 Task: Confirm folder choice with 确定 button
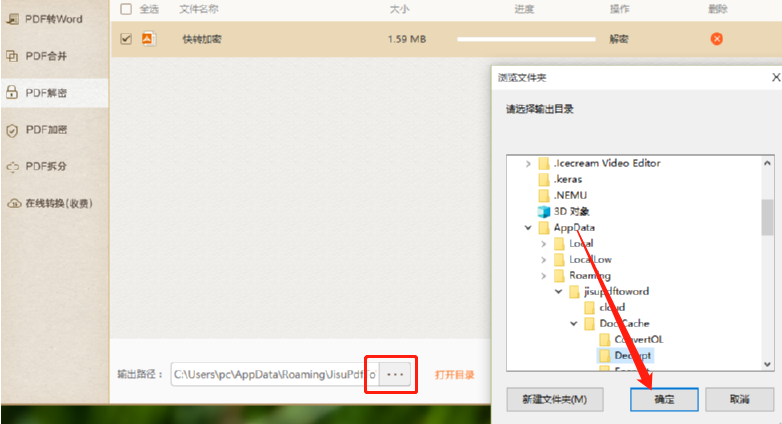(x=664, y=400)
